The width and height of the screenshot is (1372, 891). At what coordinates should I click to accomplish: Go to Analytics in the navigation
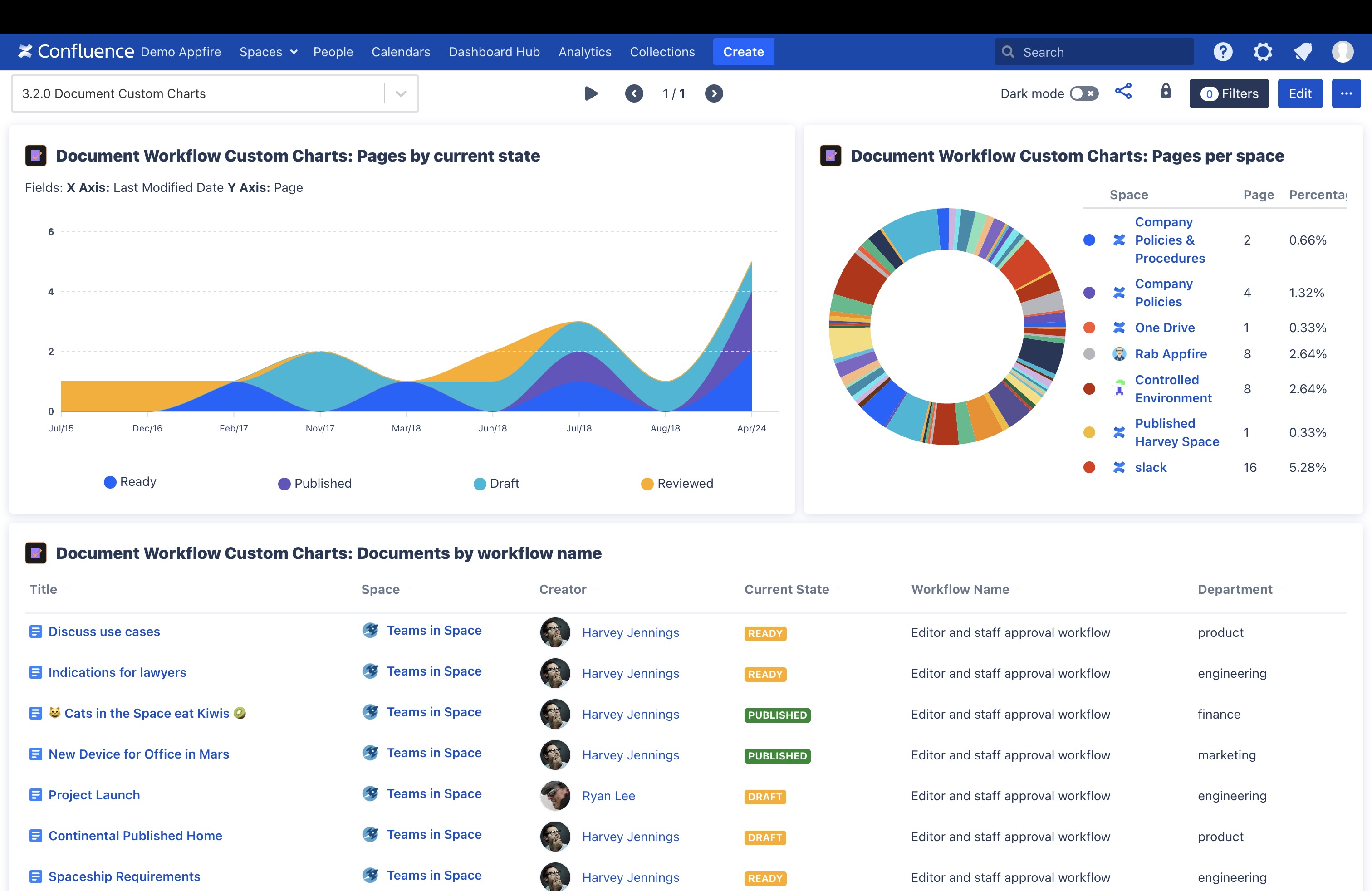pos(584,52)
